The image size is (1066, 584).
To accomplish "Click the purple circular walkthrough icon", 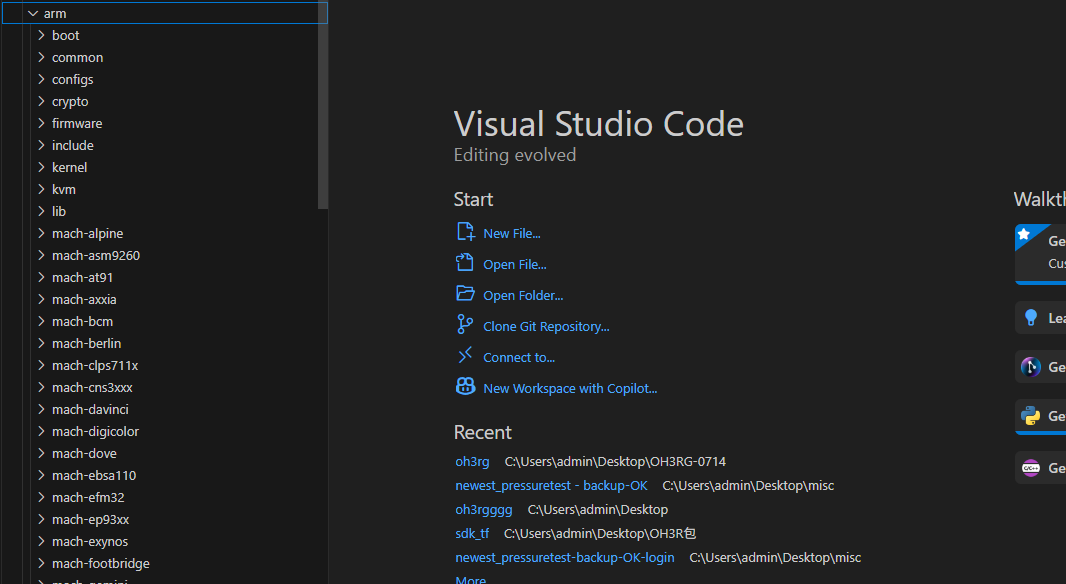I will pyautogui.click(x=1031, y=367).
